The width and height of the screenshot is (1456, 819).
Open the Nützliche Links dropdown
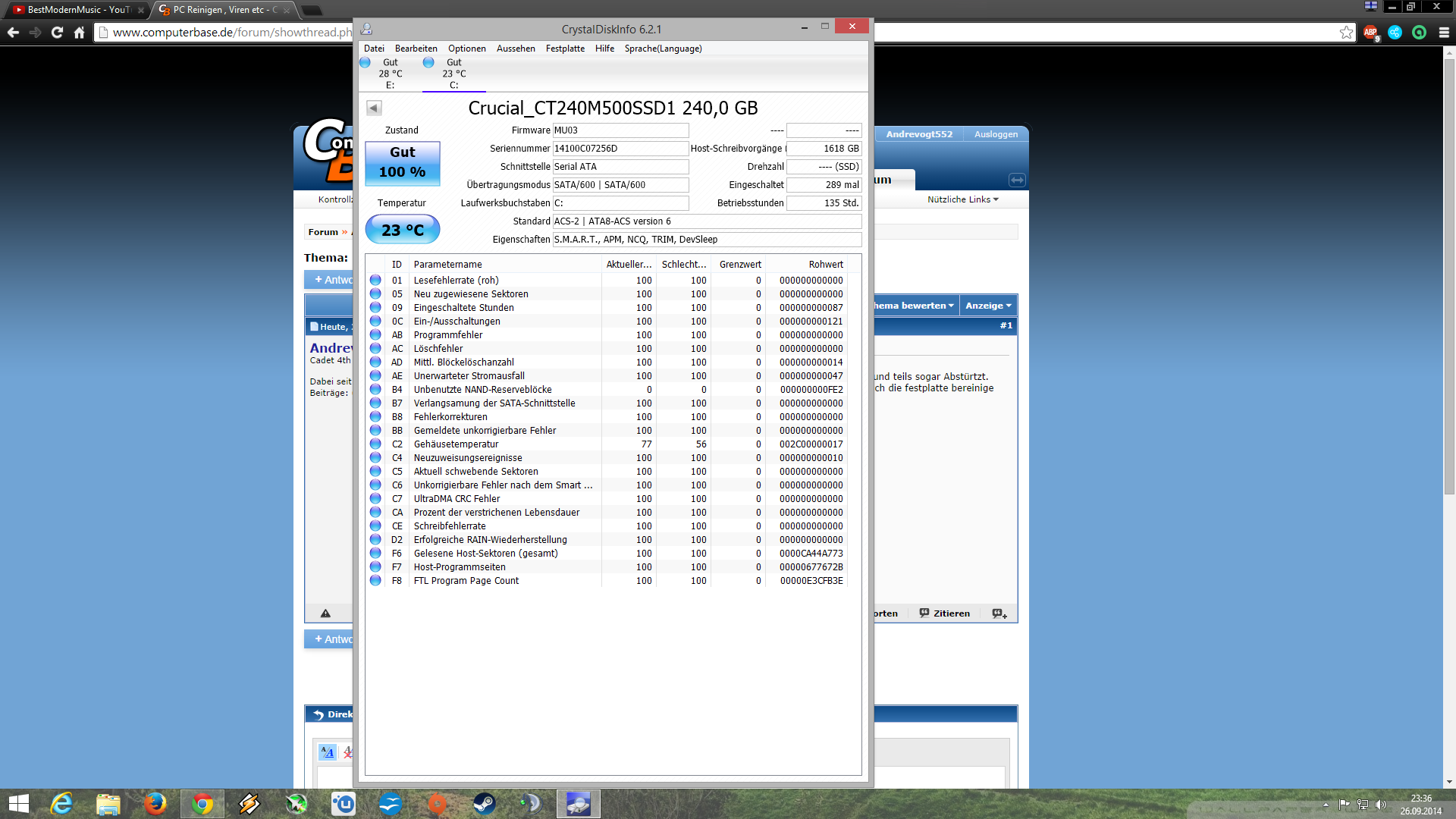[x=962, y=199]
